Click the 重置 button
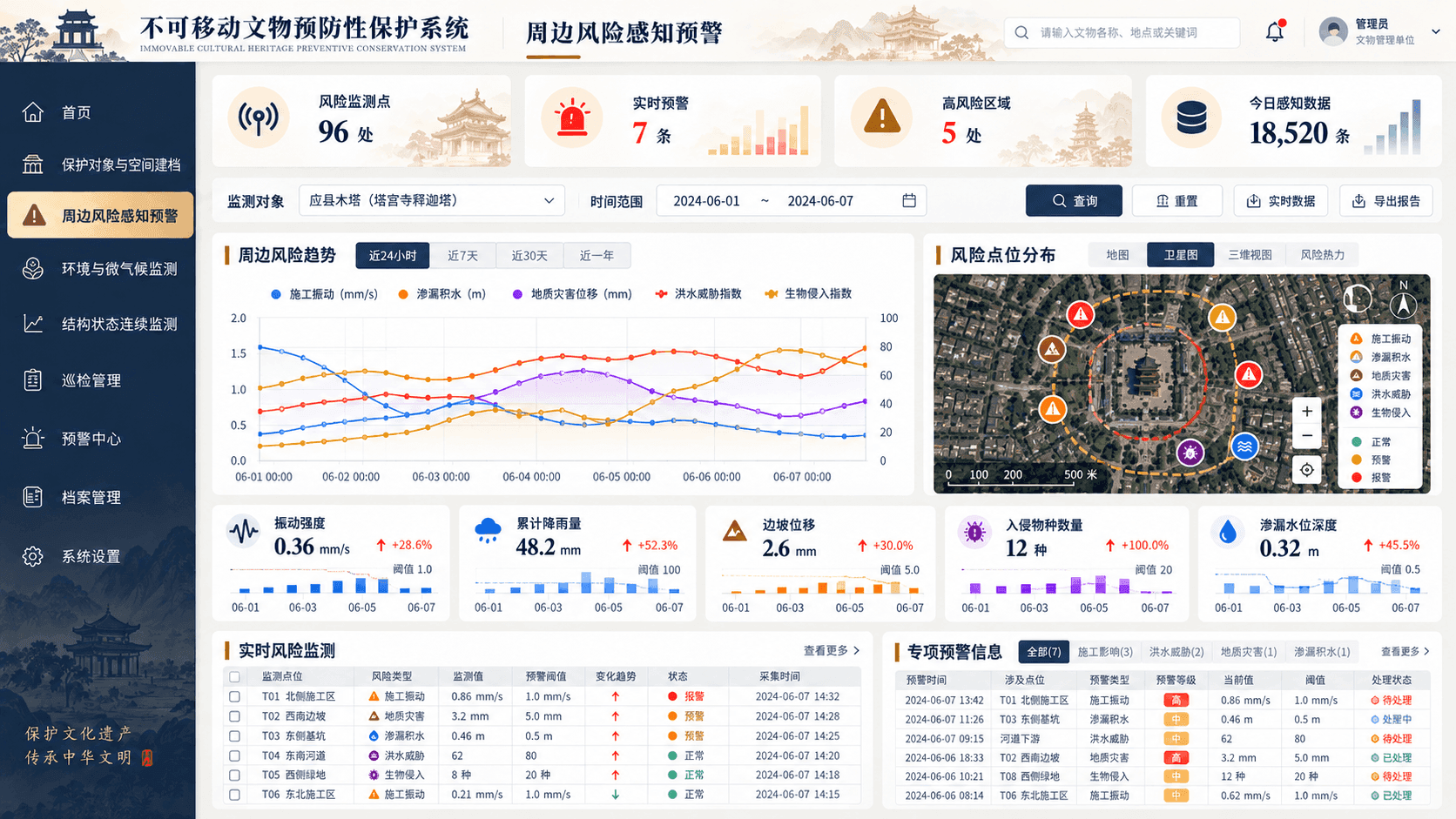Image resolution: width=1456 pixels, height=819 pixels. pyautogui.click(x=1176, y=201)
